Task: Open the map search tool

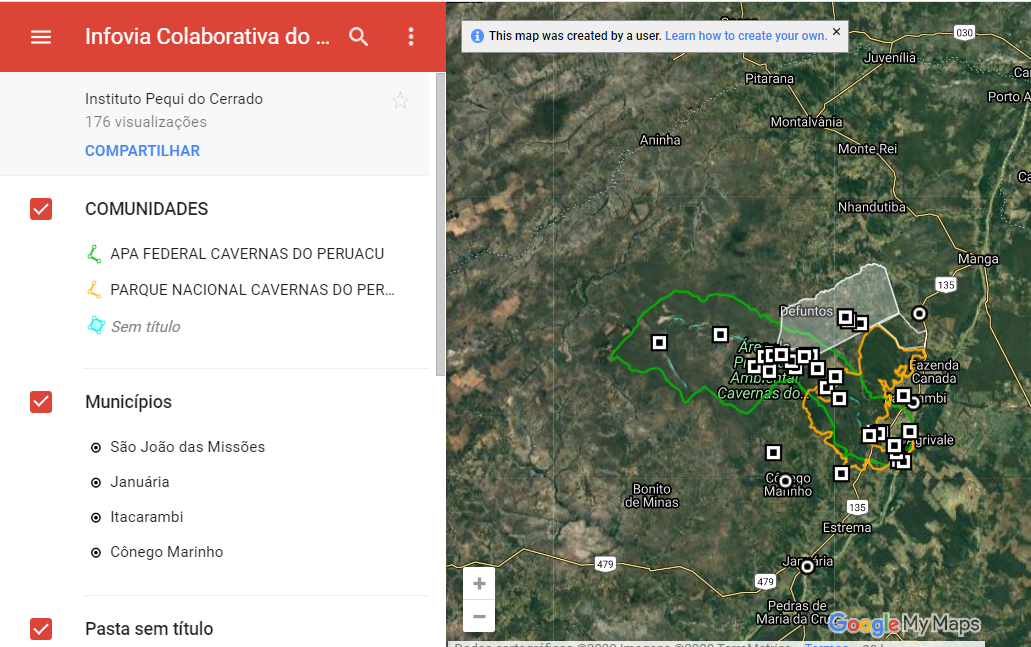Action: [x=359, y=36]
